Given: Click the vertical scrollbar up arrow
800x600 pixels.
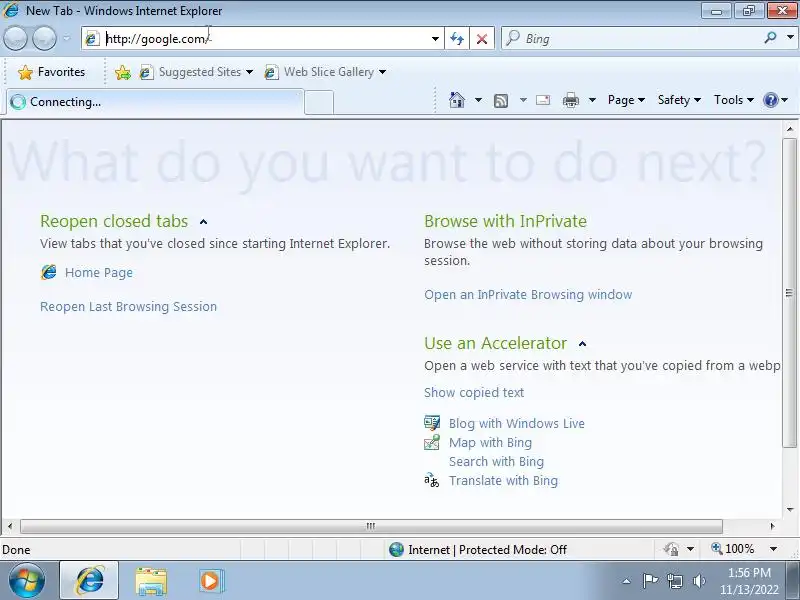Looking at the screenshot, I should click(790, 129).
